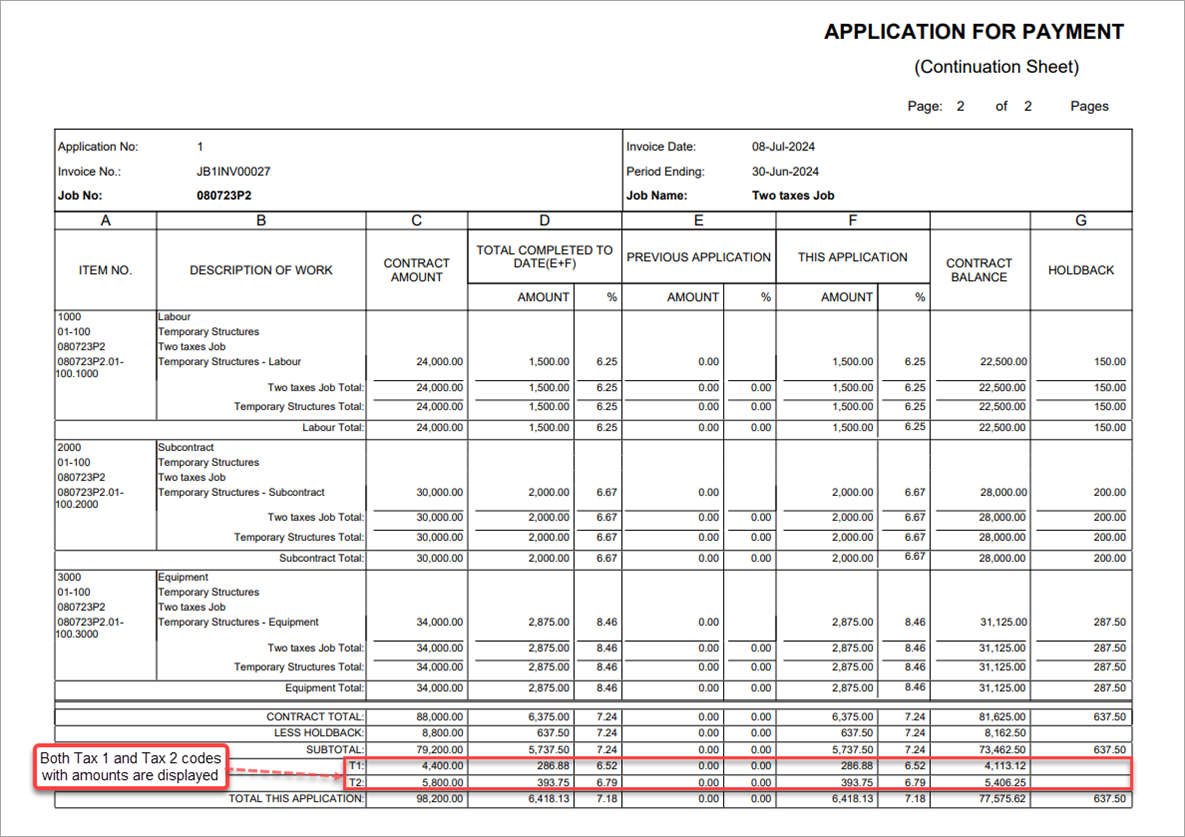Screen dimensions: 1185x837
Task: Click the (Continuation Sheet) subtitle
Action: (996, 67)
